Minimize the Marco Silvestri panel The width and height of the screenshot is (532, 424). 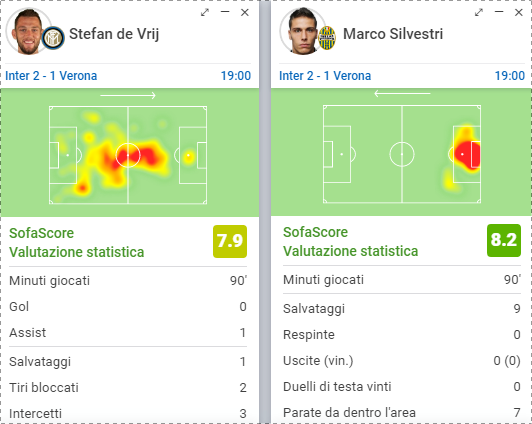tap(499, 12)
